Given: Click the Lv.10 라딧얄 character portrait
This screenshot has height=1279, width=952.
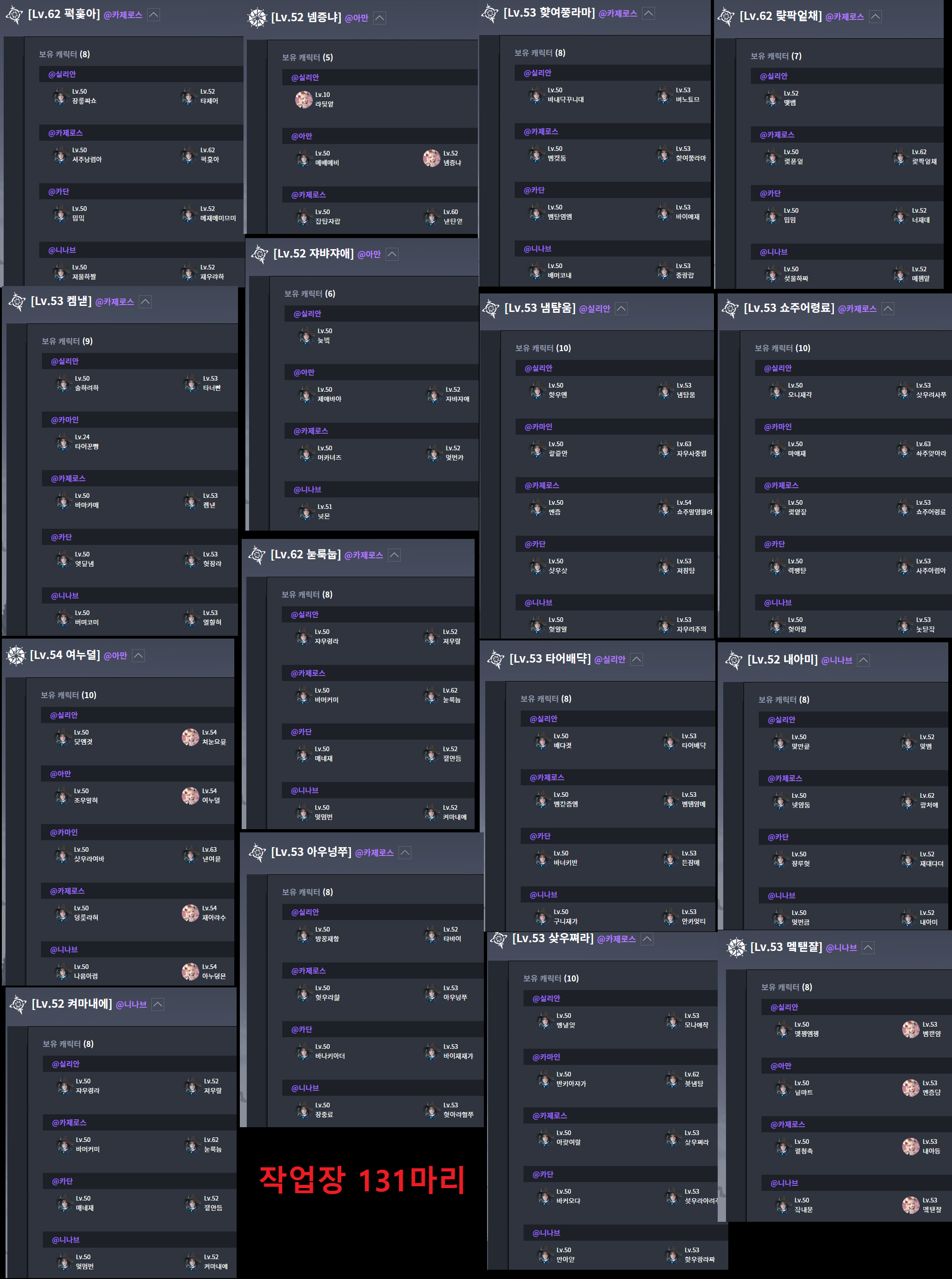Looking at the screenshot, I should (x=303, y=99).
